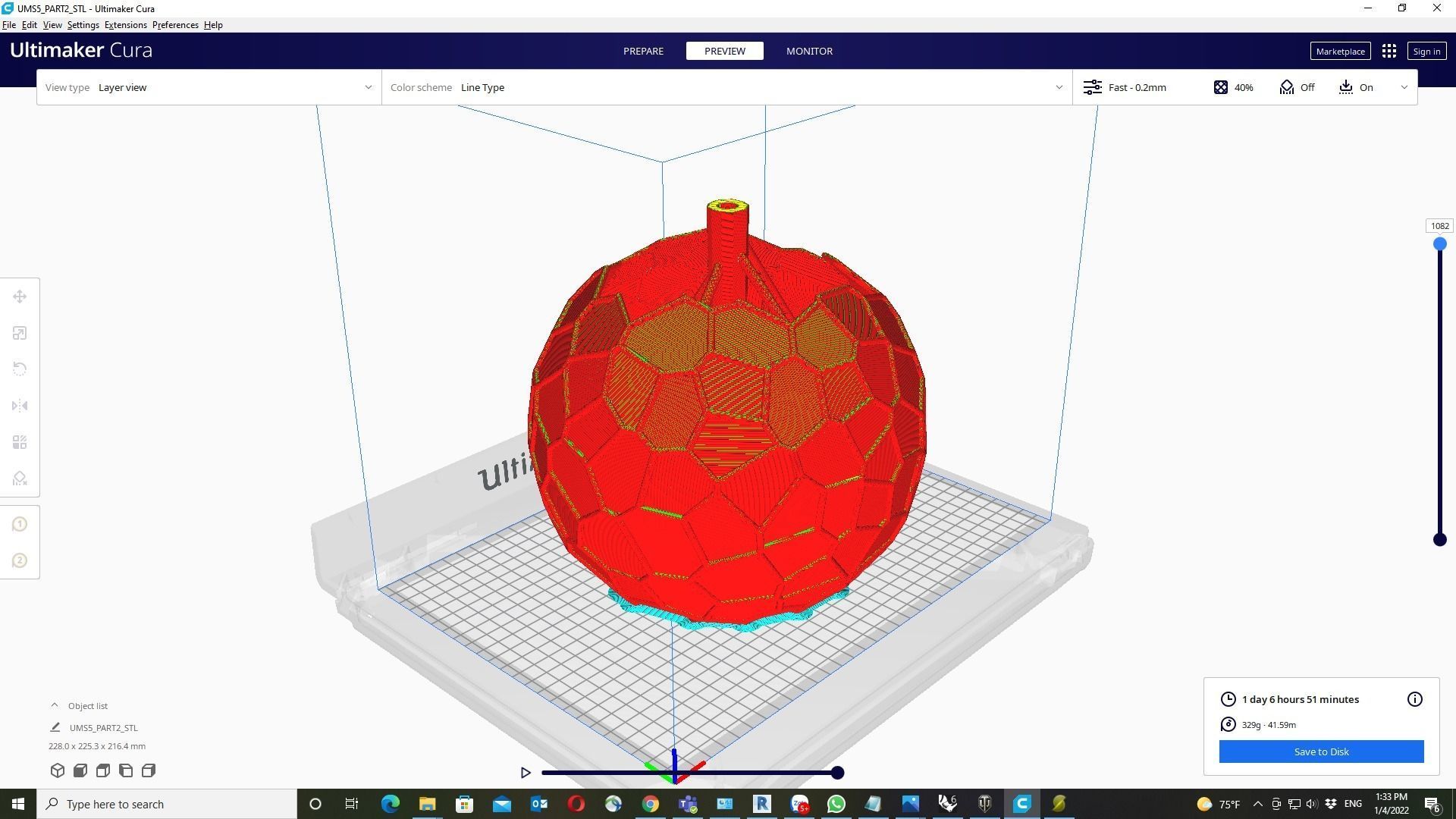Select the Mirror tool in left toolbar
The width and height of the screenshot is (1456, 819).
coord(20,406)
